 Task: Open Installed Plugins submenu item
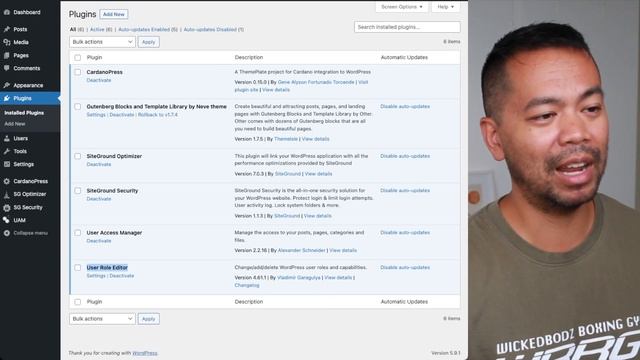coord(24,113)
